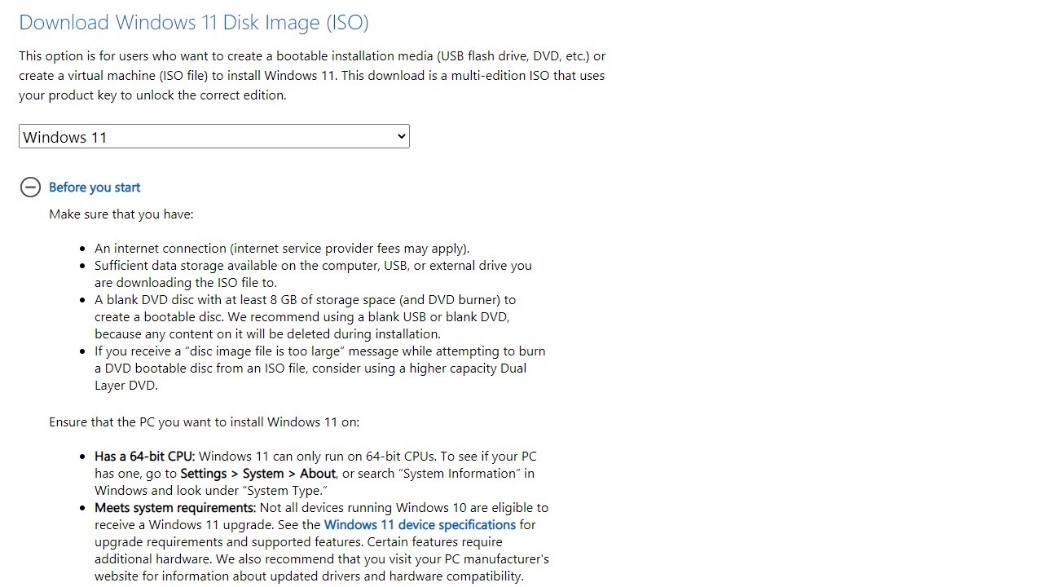Collapse section using the minus circle icon
The image size is (1043, 587).
(30, 187)
